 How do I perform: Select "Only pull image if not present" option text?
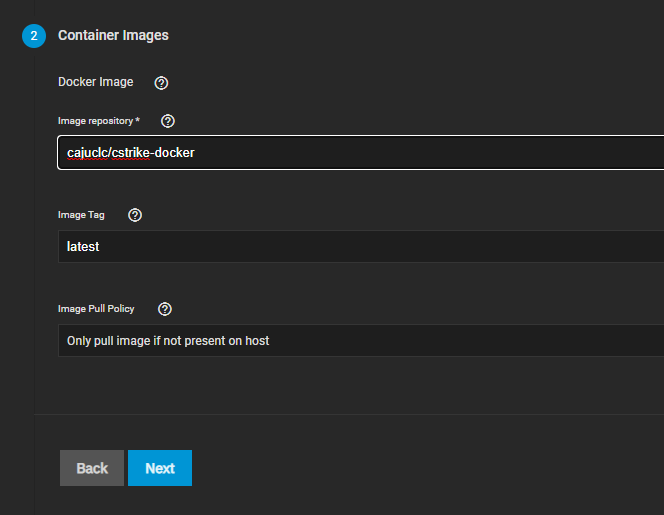[167, 340]
